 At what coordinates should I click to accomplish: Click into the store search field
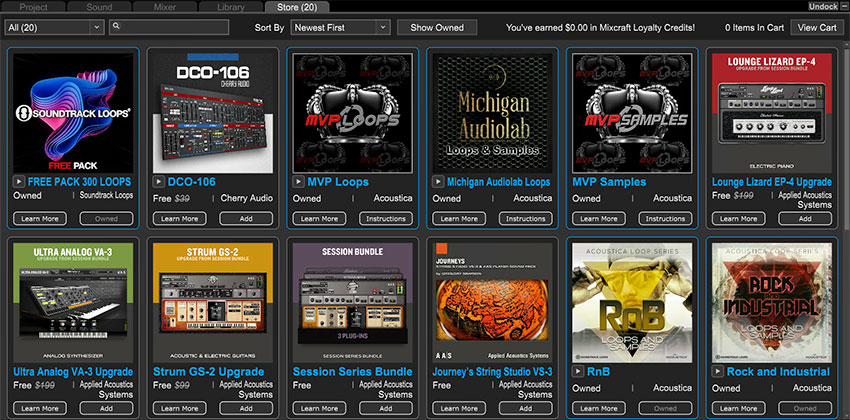(x=169, y=27)
